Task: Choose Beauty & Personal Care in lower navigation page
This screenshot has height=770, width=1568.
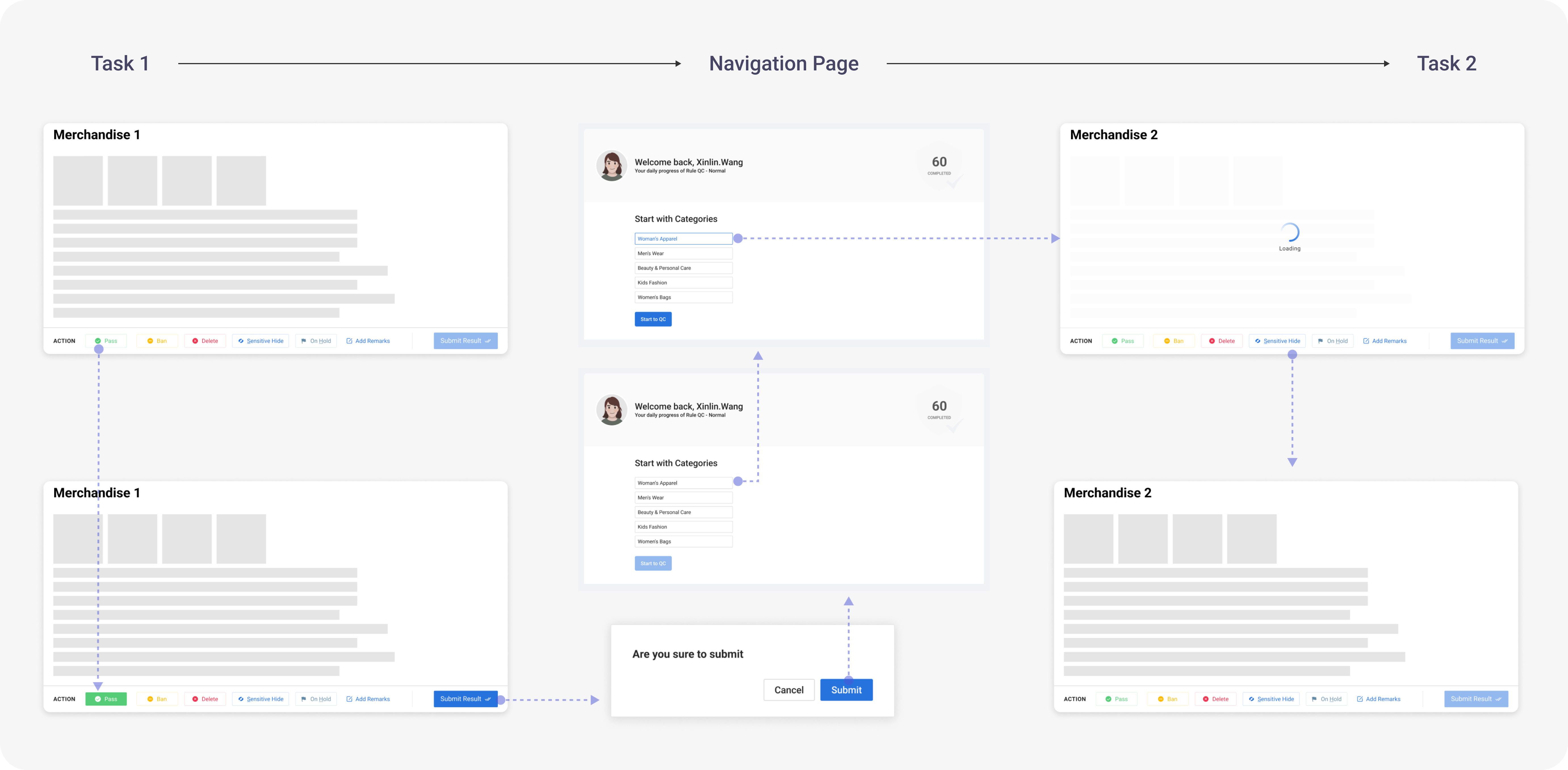Action: pos(684,512)
